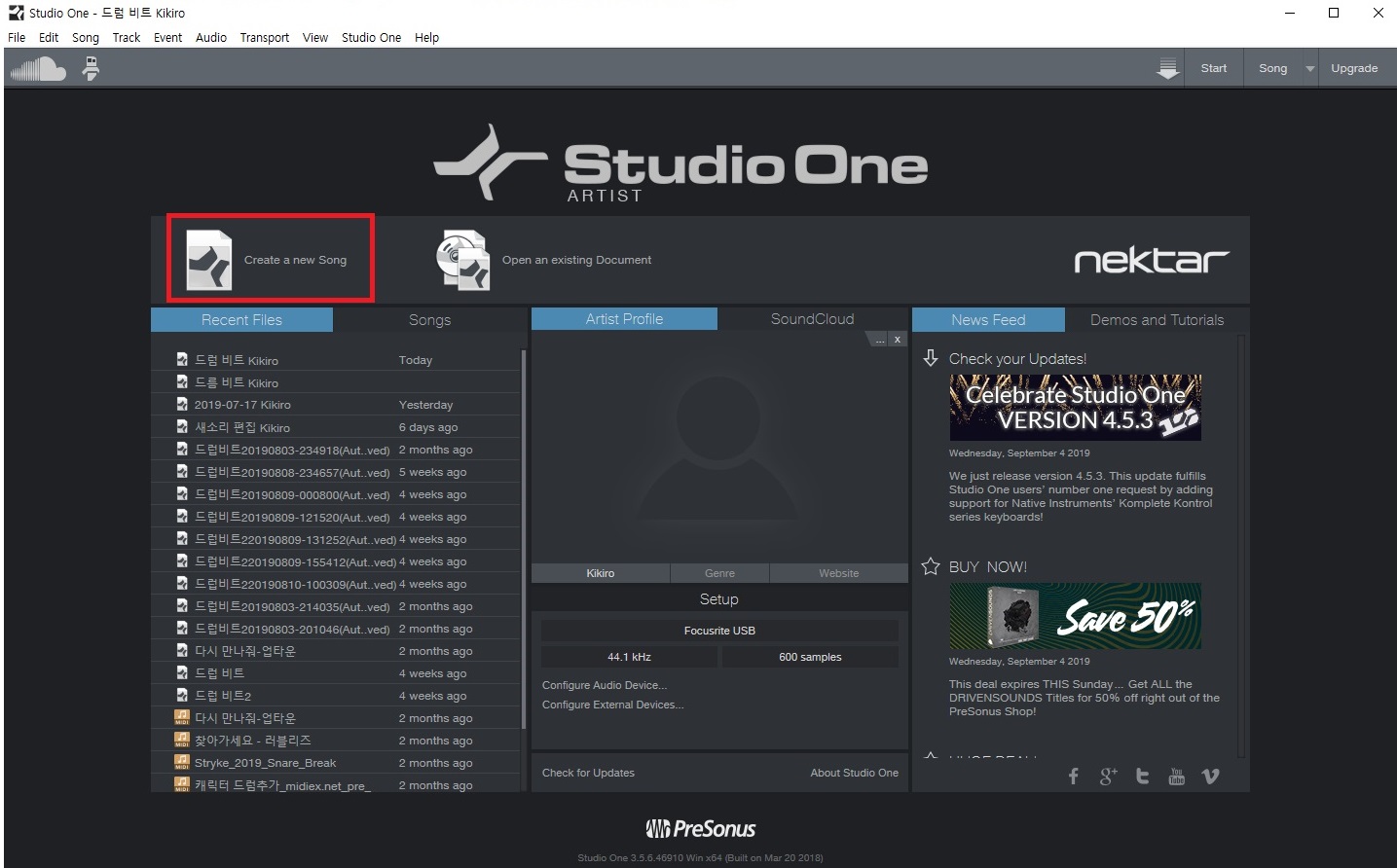
Task: Open the Audio menu
Action: tap(211, 37)
